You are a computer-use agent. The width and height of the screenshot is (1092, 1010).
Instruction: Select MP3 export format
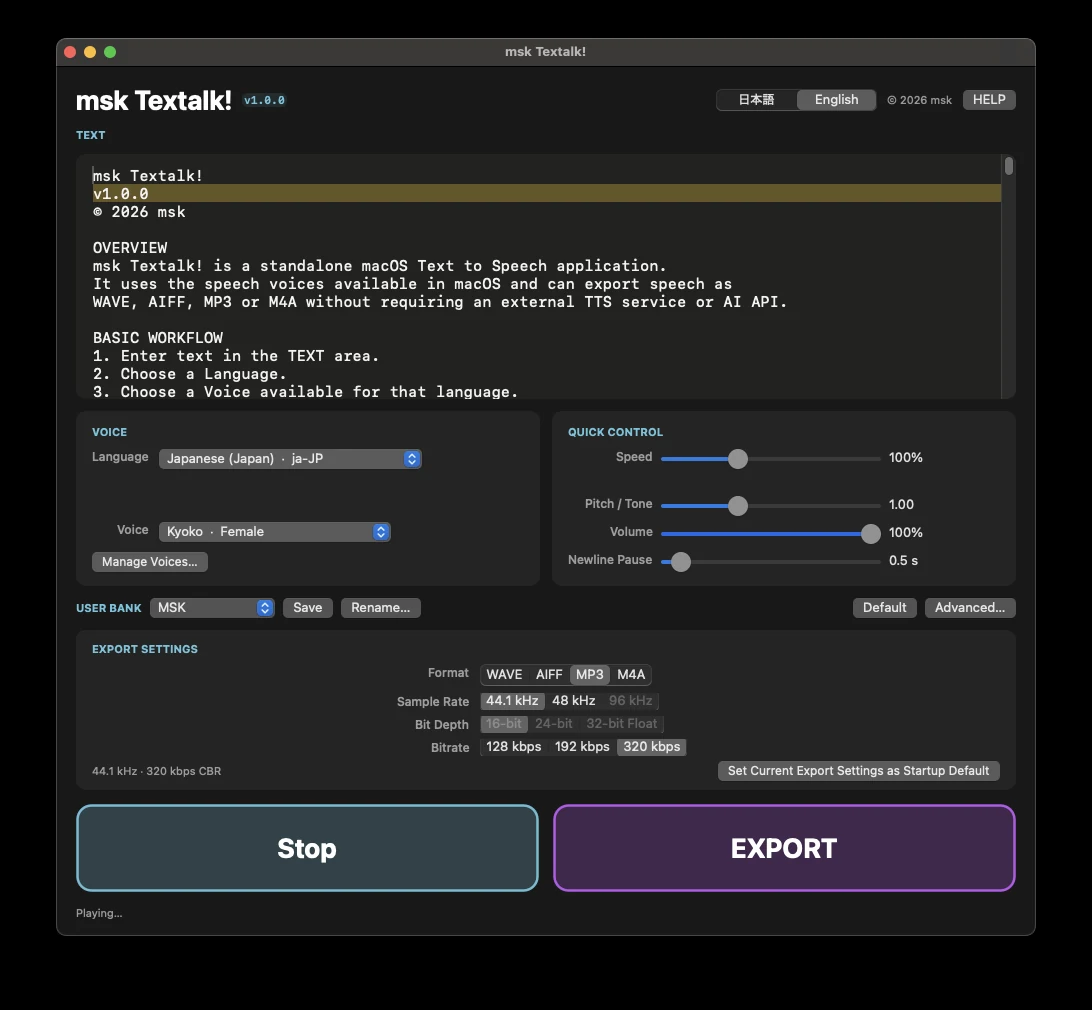point(589,674)
